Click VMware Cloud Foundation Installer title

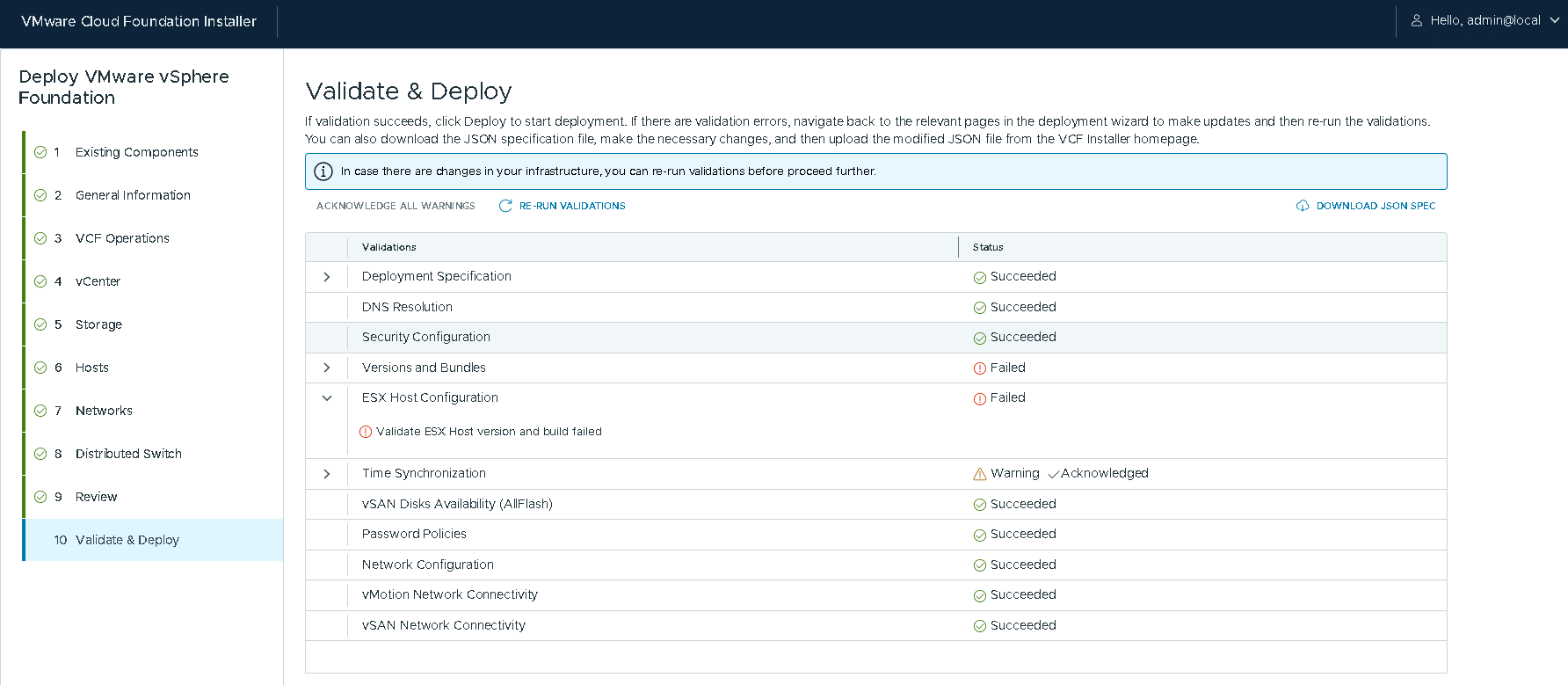tap(139, 21)
